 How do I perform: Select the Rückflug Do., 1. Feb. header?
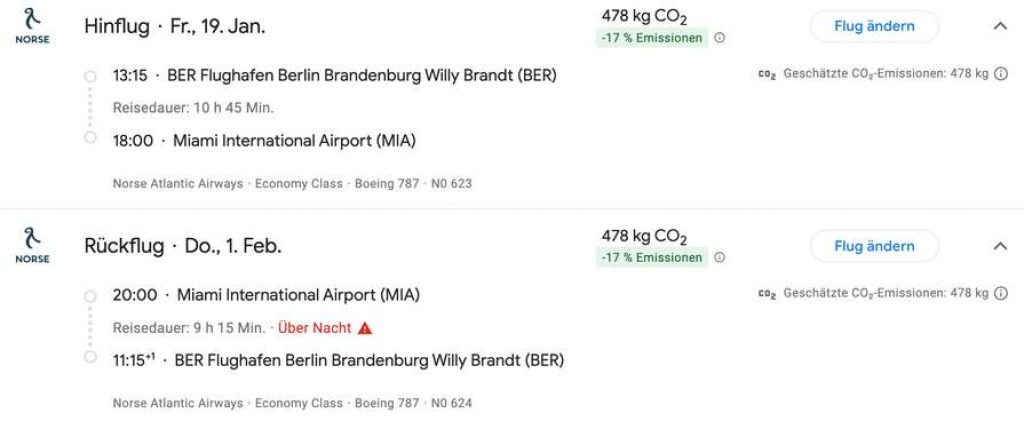tap(183, 246)
